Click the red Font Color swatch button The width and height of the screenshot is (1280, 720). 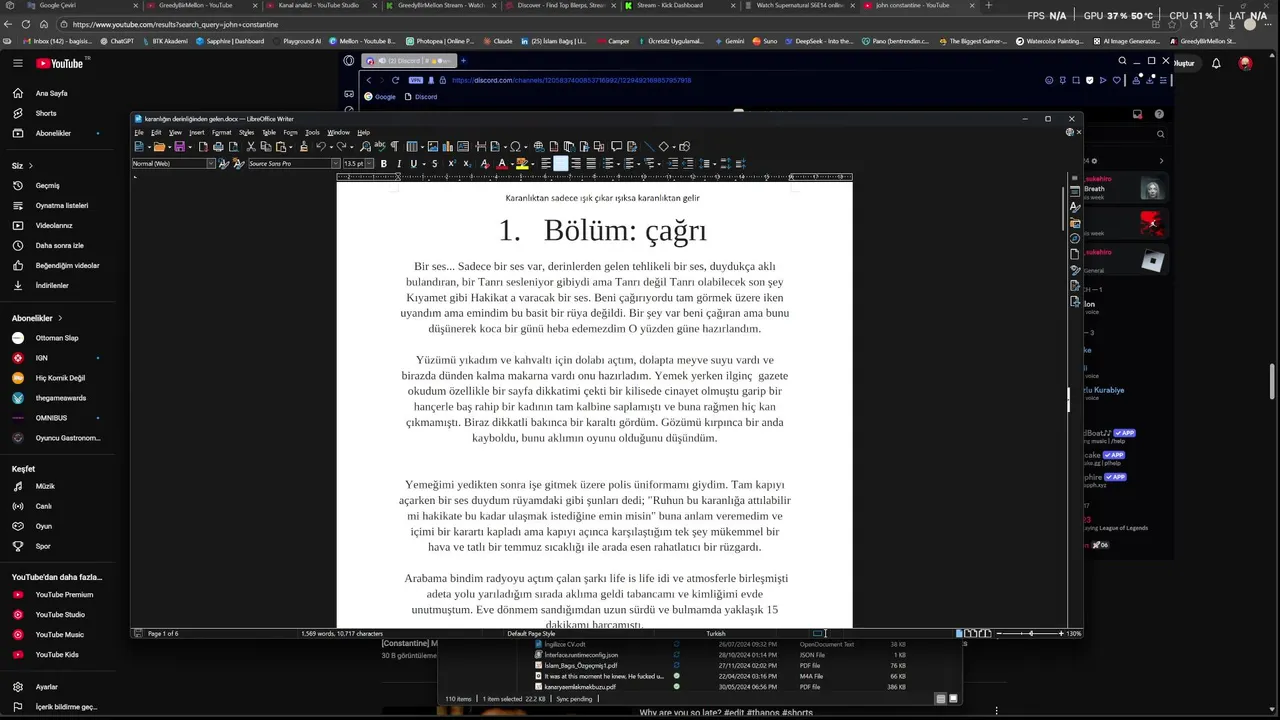point(502,163)
